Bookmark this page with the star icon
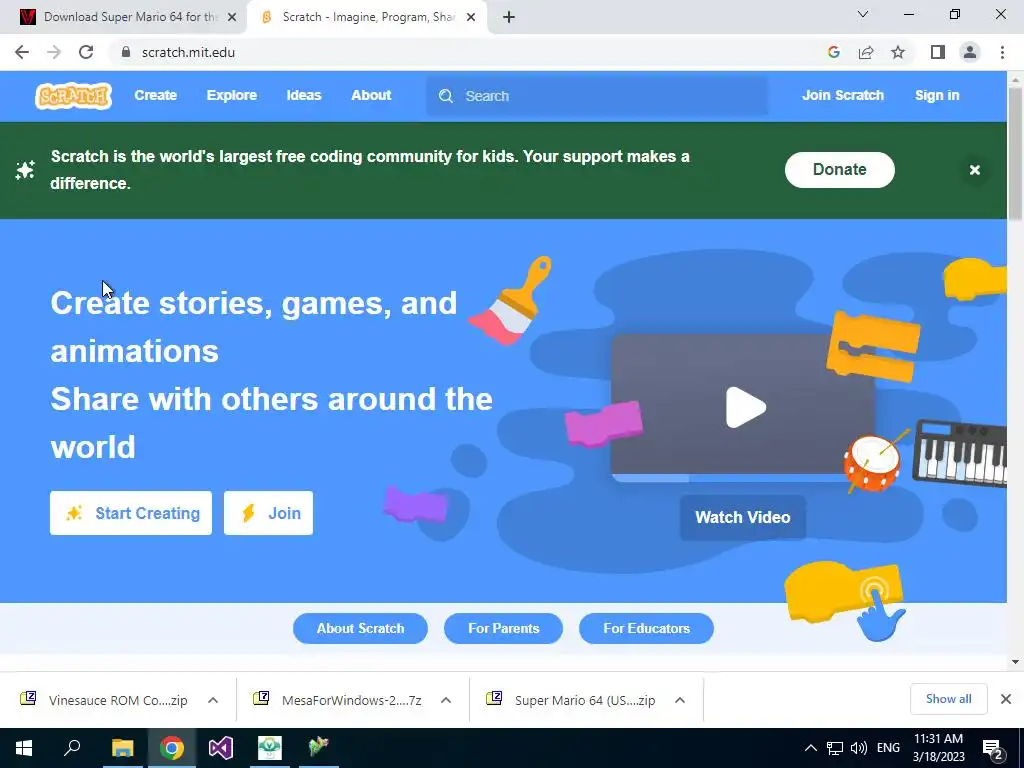1024x768 pixels. 898,52
